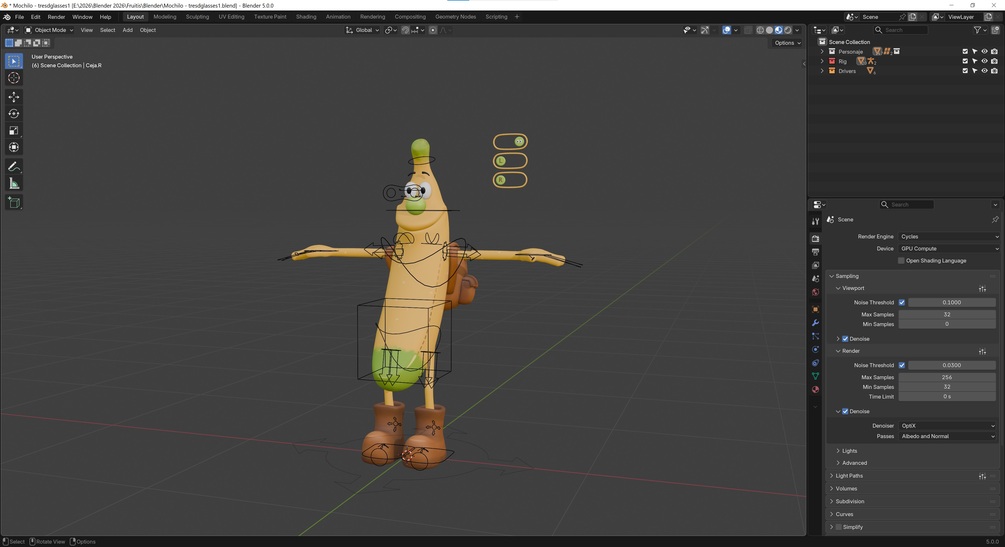Select the Annotate pencil tool

(x=13, y=166)
